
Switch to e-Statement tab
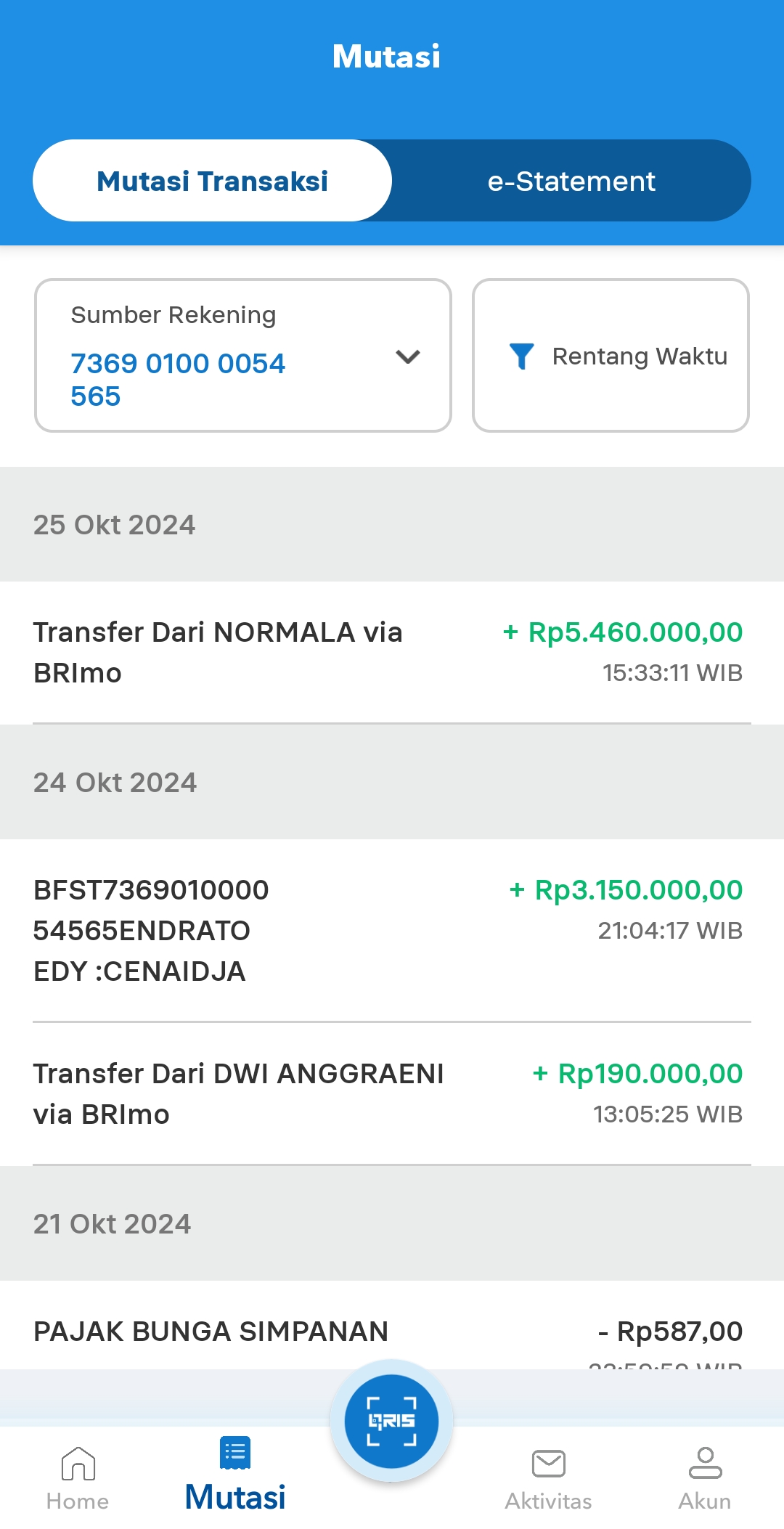pyautogui.click(x=571, y=181)
